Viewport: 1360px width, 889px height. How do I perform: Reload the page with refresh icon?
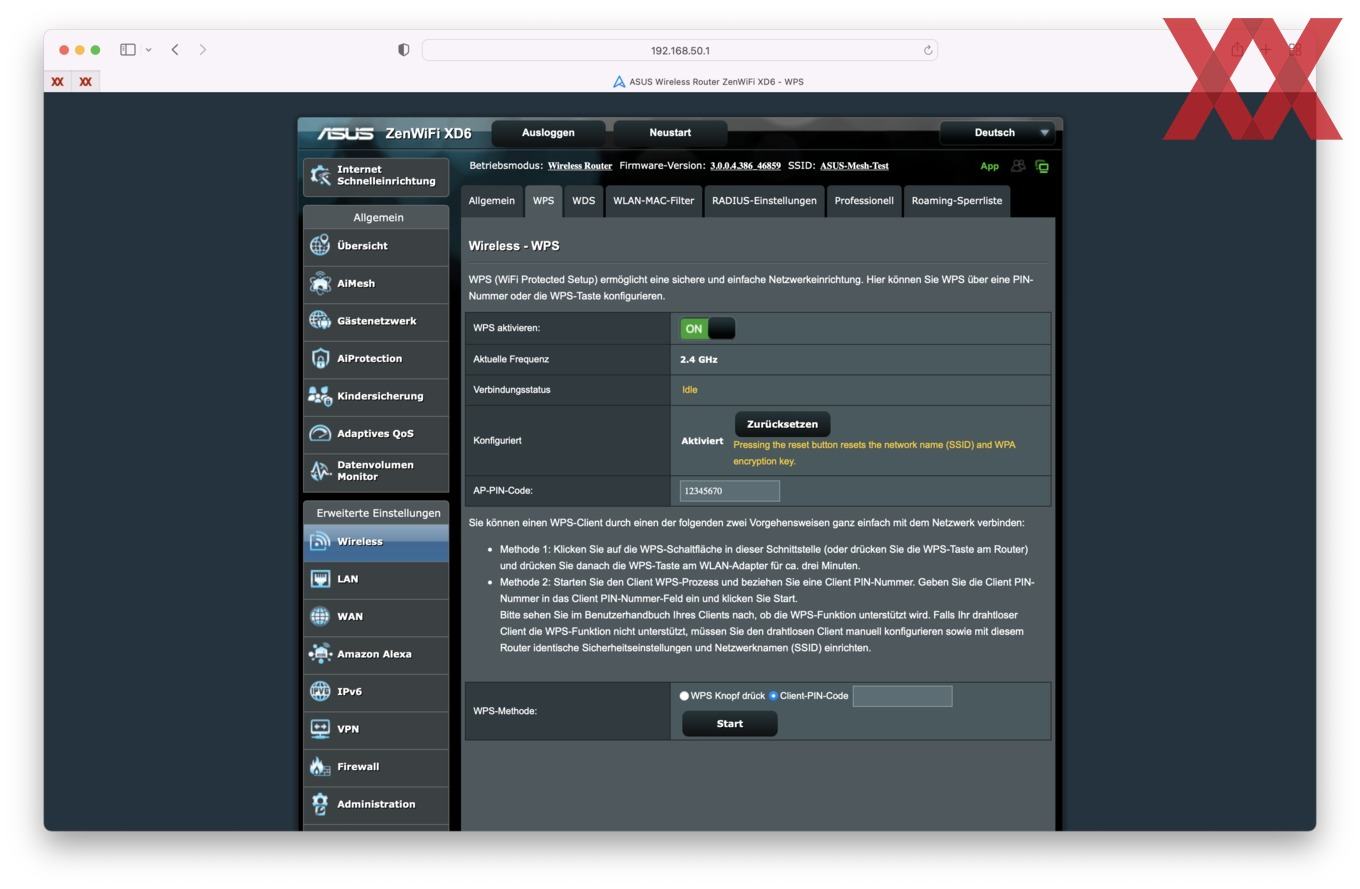tap(928, 50)
